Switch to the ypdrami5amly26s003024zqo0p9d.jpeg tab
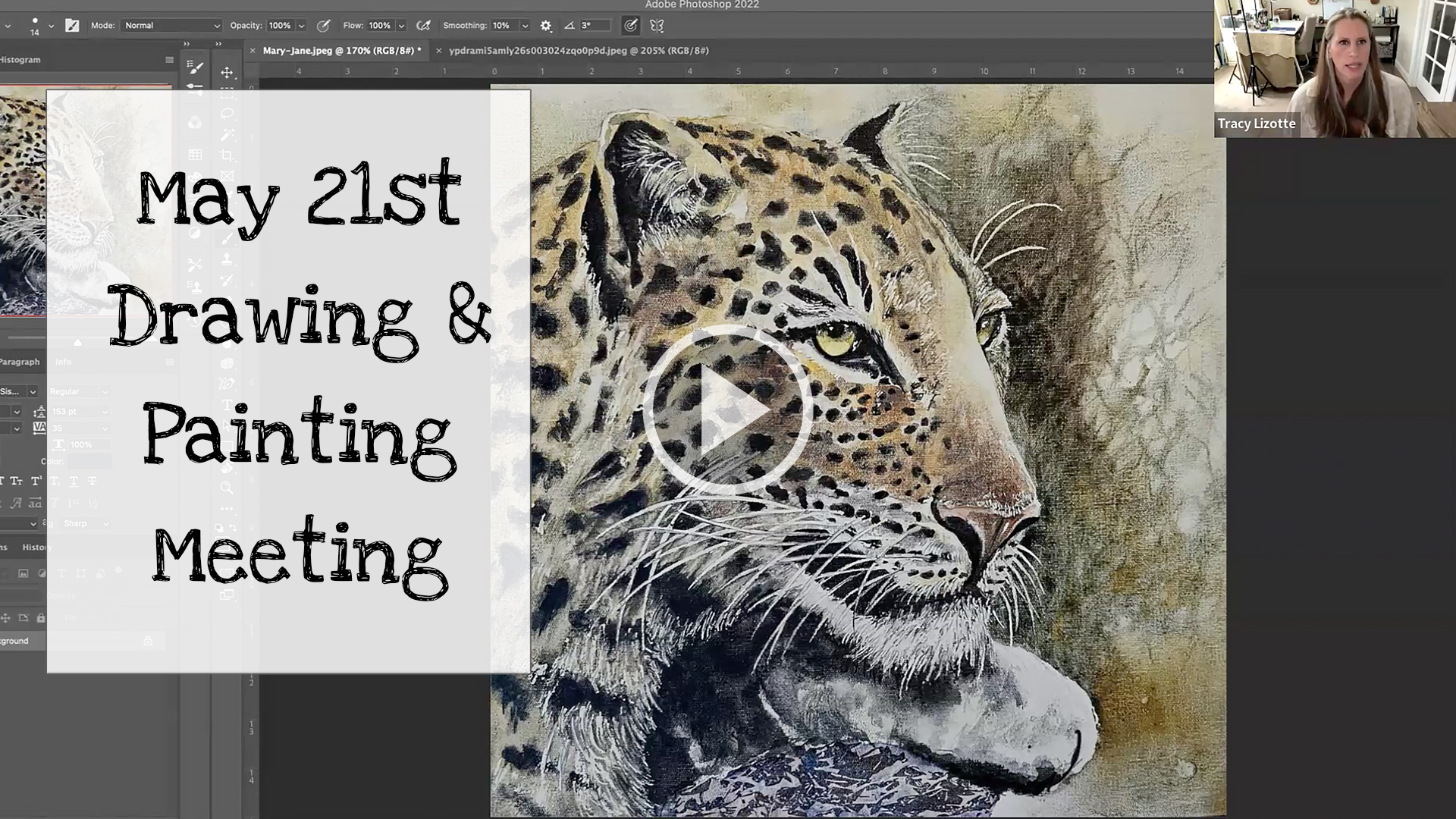This screenshot has width=1456, height=819. click(x=579, y=51)
